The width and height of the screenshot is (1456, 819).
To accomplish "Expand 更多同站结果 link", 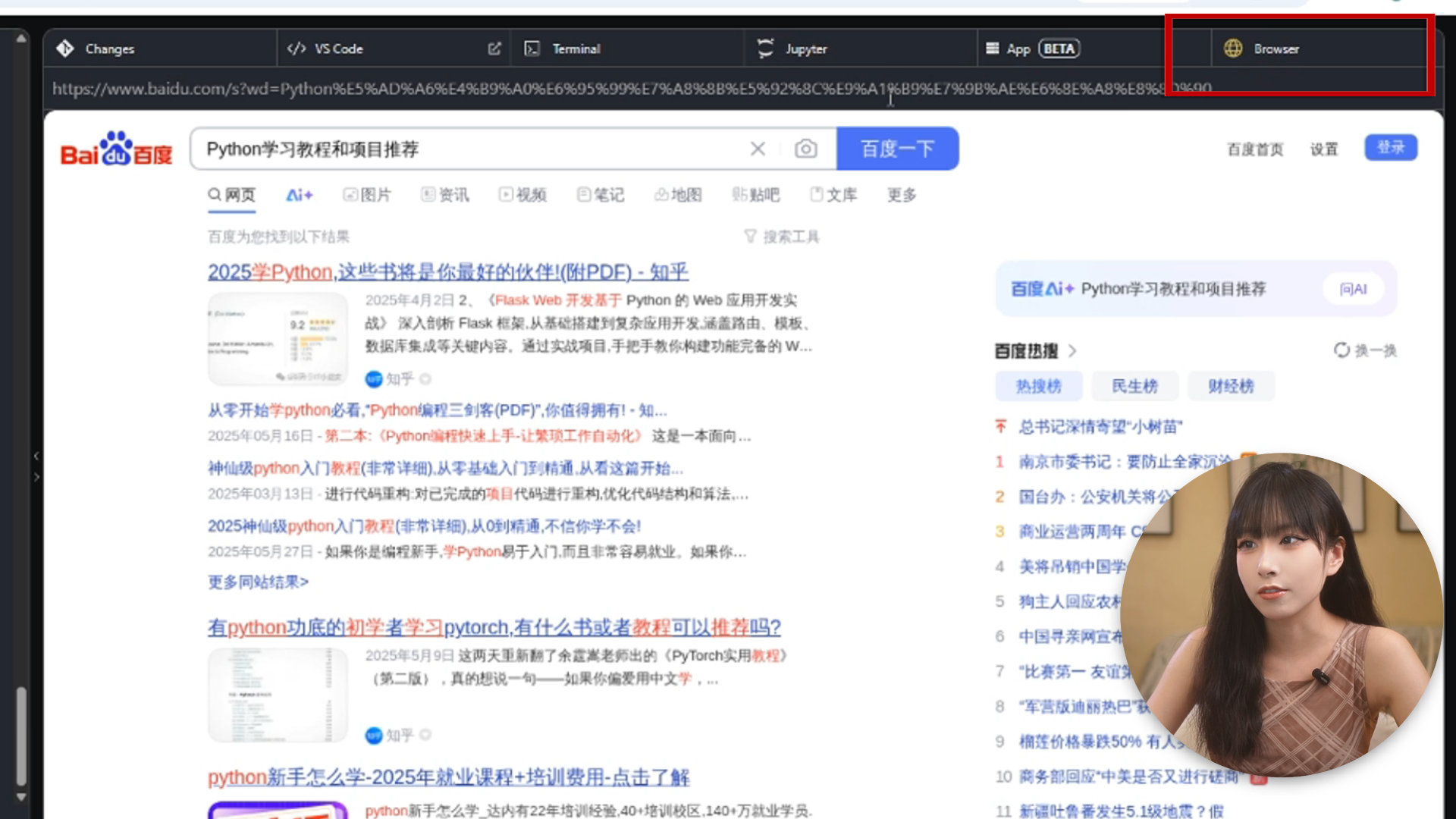I will (259, 582).
